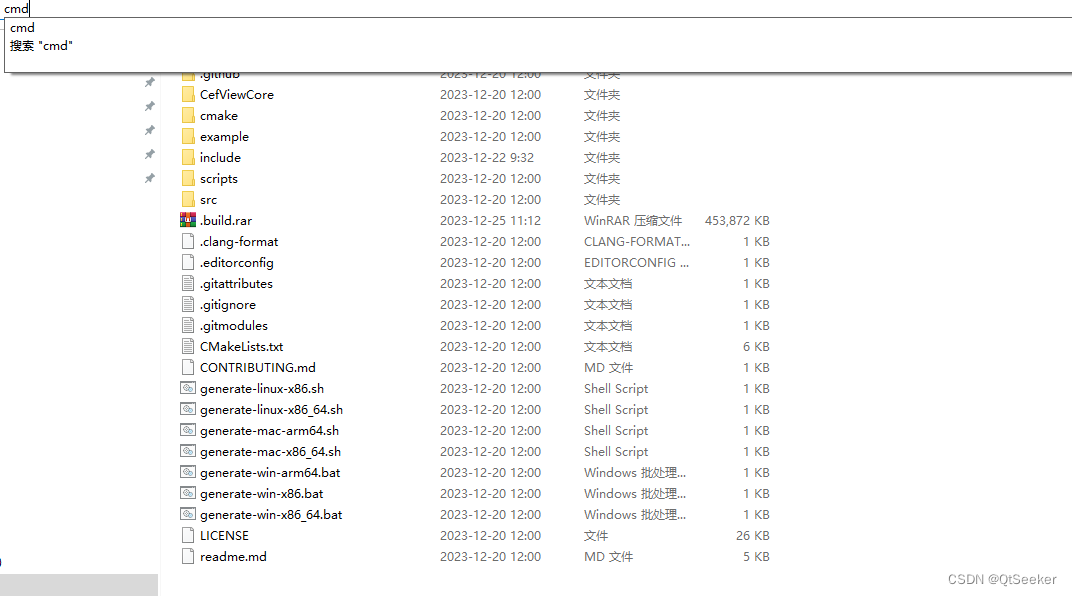
Task: Select the include folder icon
Action: click(x=188, y=157)
